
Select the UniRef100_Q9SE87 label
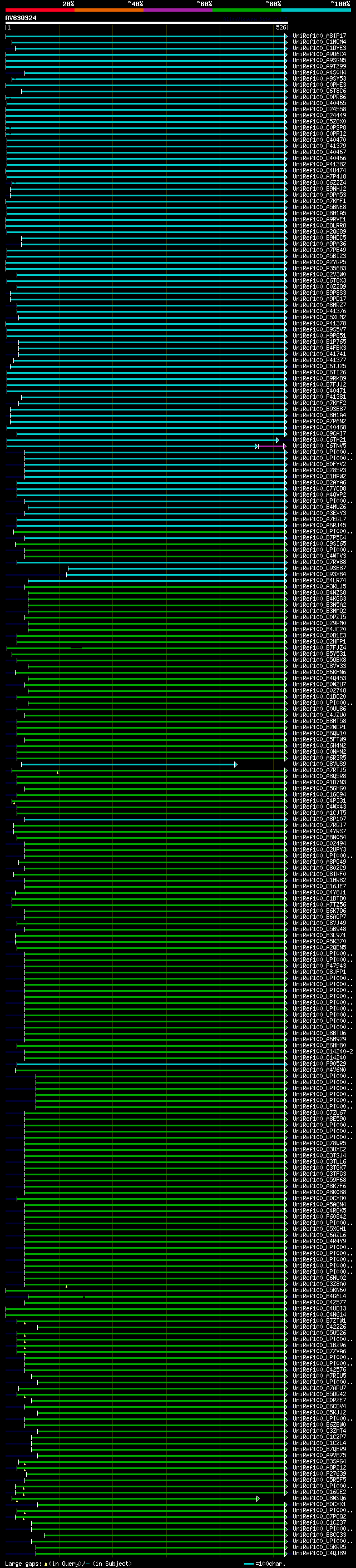tap(319, 568)
